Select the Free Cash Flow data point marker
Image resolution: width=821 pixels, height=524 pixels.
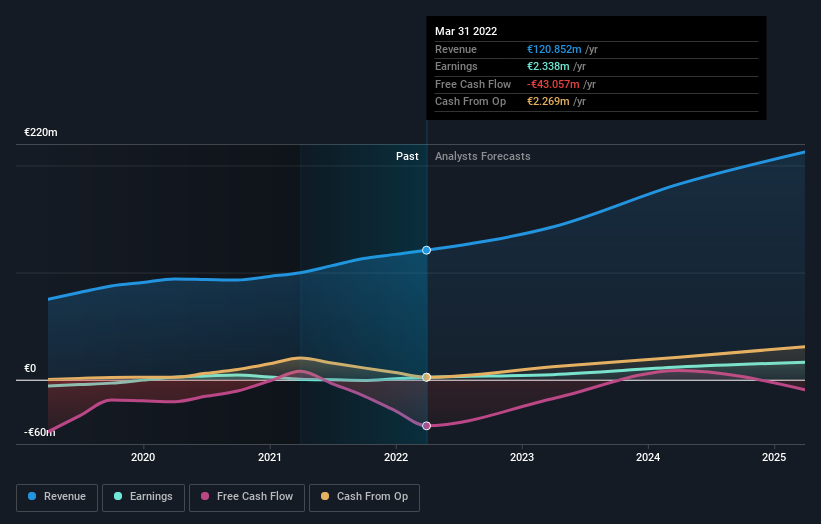tap(426, 426)
